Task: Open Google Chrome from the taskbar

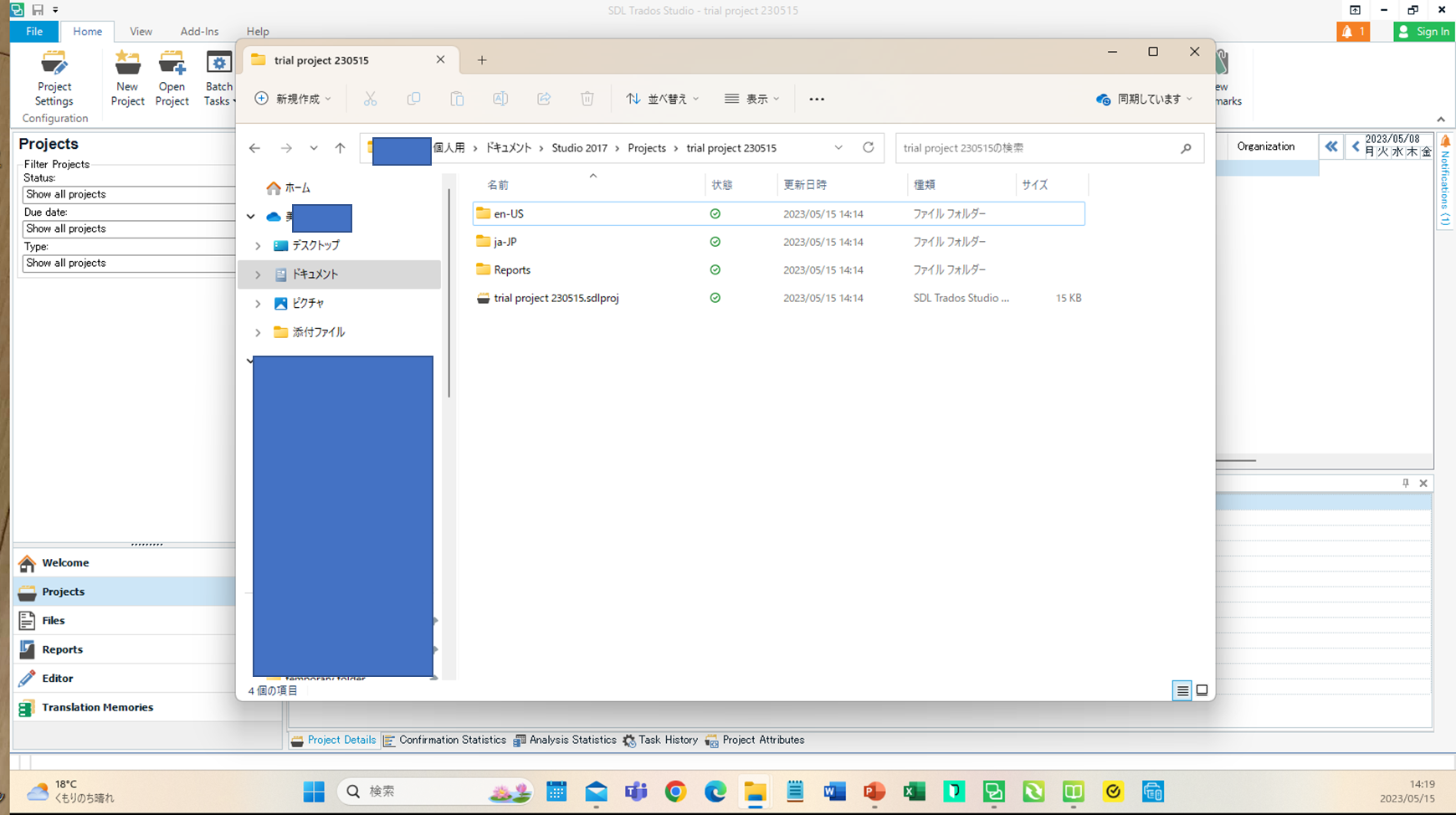Action: coord(675,792)
